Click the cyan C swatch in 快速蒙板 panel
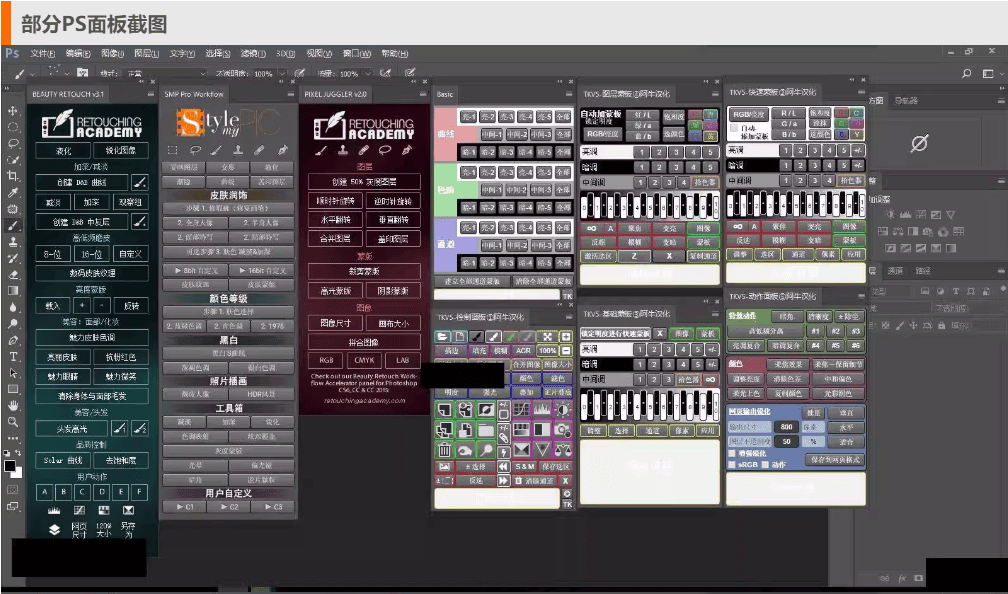This screenshot has width=1008, height=594. pyautogui.click(x=856, y=114)
